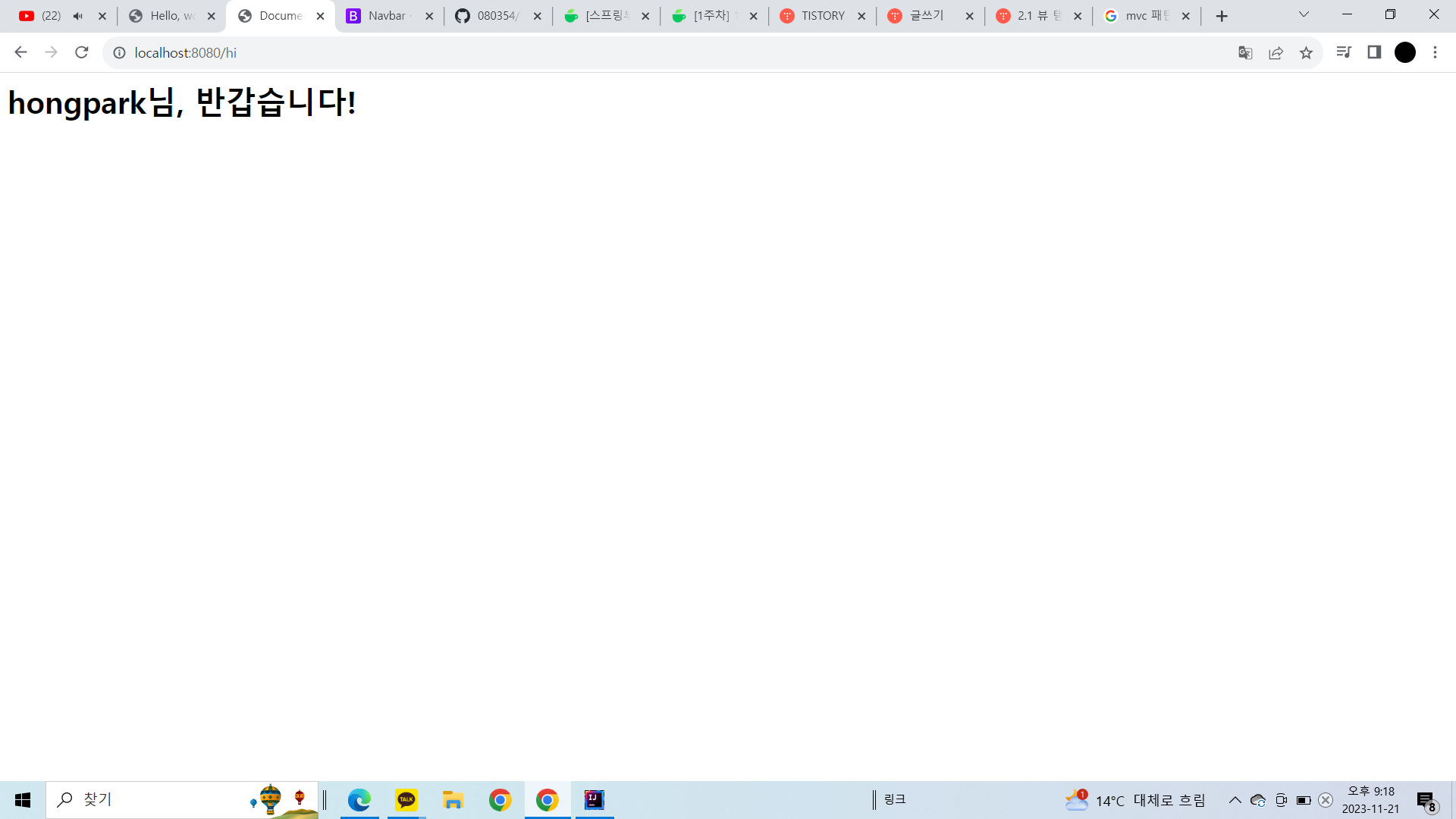
Task: Open the Google Translate page icon
Action: click(x=1245, y=52)
